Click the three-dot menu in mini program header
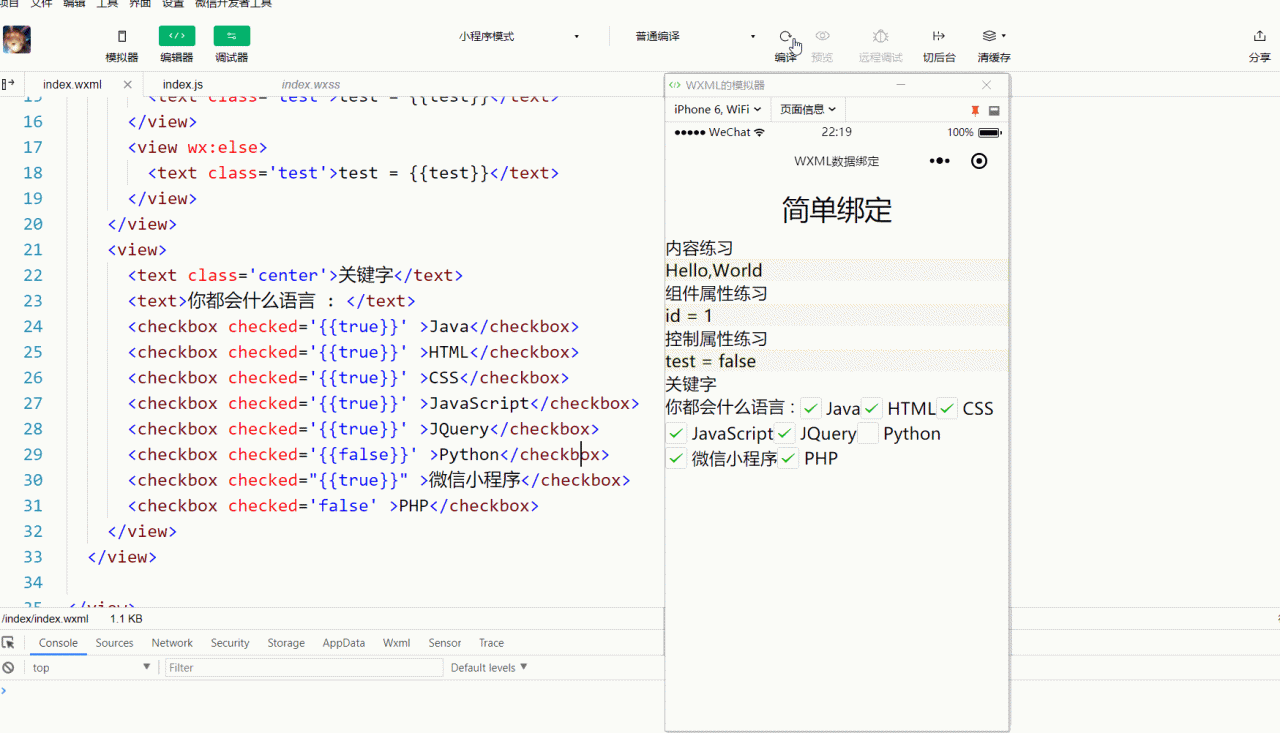The height and width of the screenshot is (733, 1280). [x=939, y=161]
